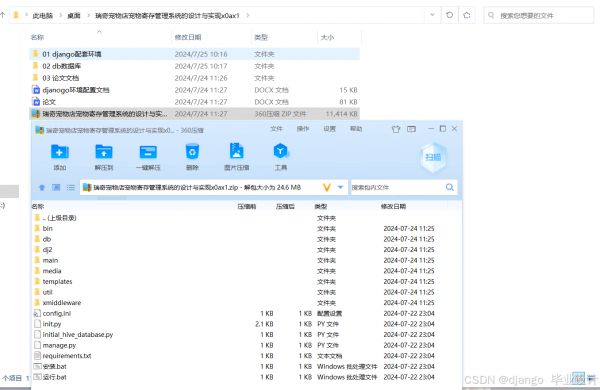Screen dimensions: 600x390
Task: Click the 扫描 scan hexagon button
Action: click(433, 157)
